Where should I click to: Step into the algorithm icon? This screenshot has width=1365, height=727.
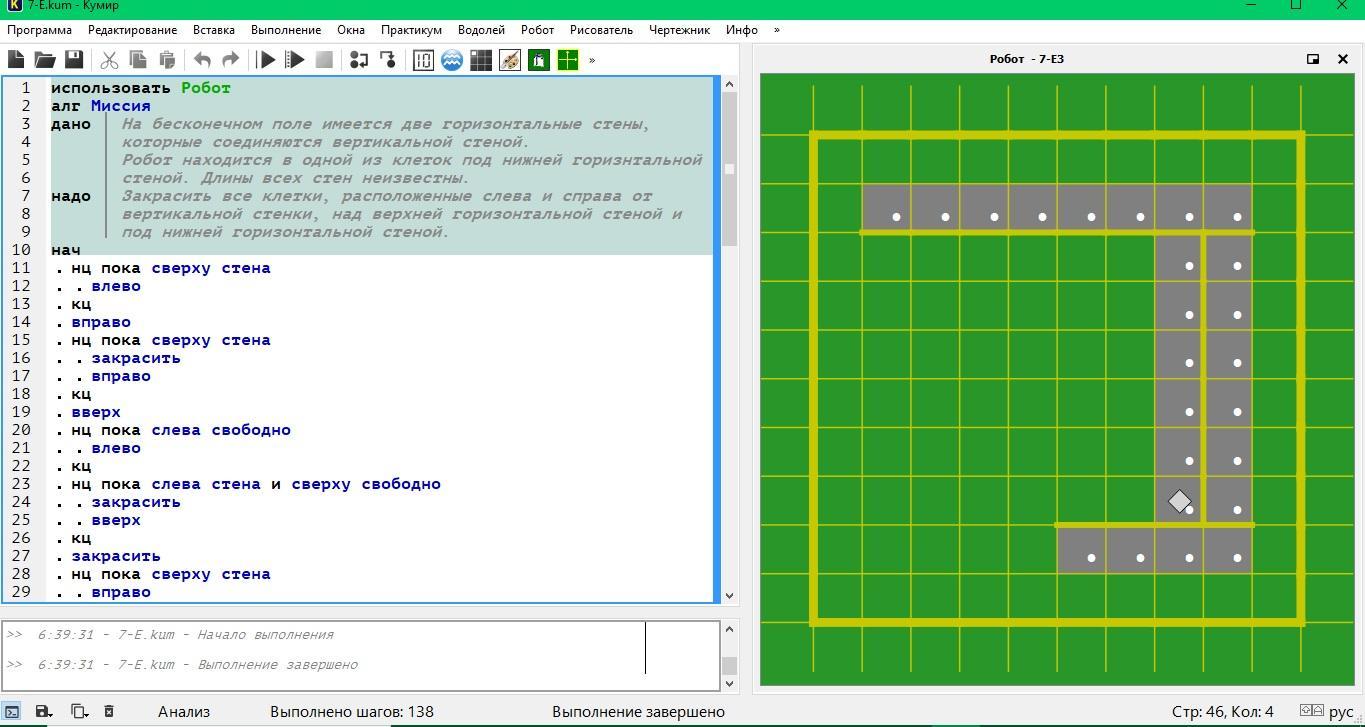pos(388,60)
